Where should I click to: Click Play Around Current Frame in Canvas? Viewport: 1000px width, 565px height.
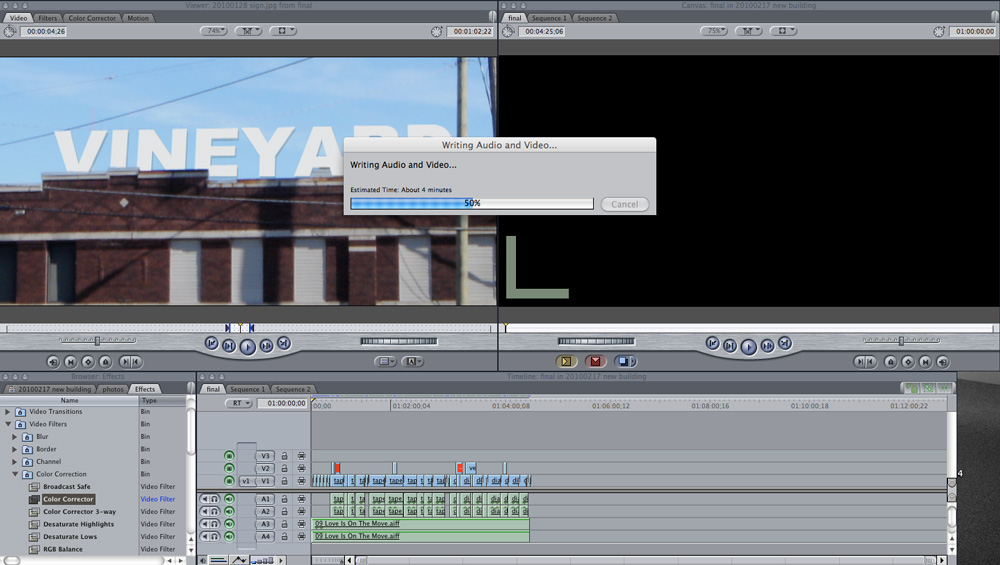point(767,346)
